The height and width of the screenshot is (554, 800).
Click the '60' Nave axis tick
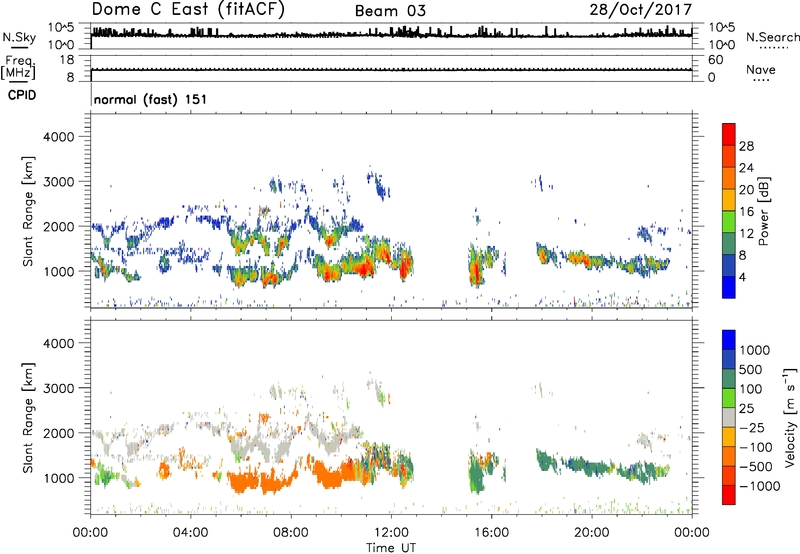[716, 60]
